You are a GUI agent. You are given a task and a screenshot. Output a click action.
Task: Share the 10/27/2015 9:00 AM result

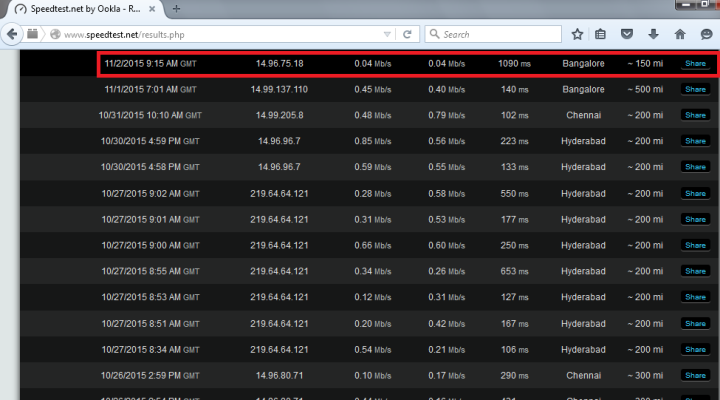695,245
